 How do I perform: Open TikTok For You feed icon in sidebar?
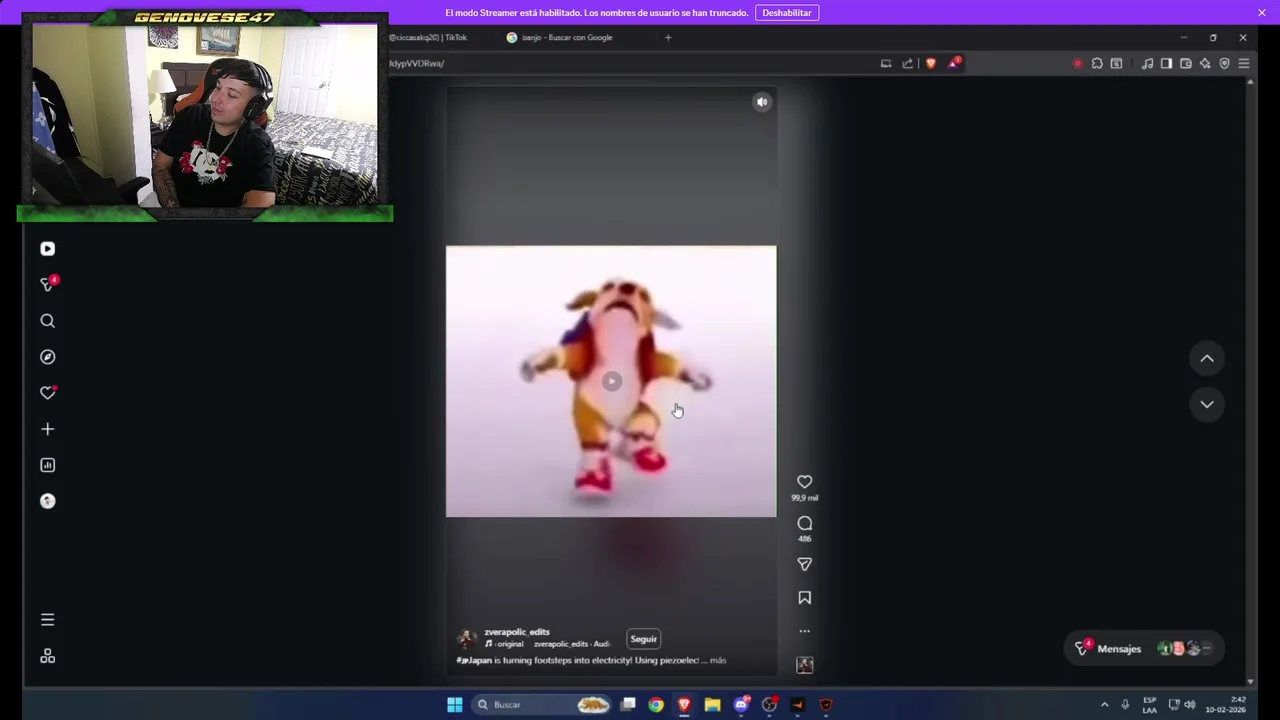tap(47, 249)
